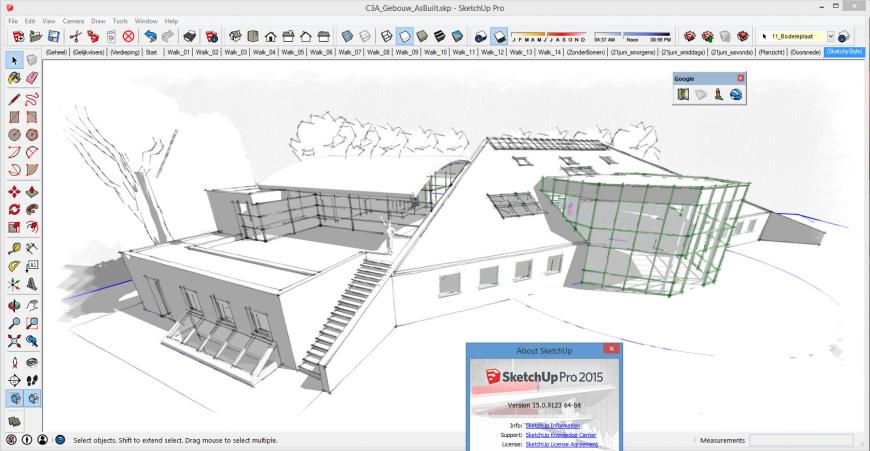
Task: Click the Get Models warehouse icon
Action: [x=690, y=37]
